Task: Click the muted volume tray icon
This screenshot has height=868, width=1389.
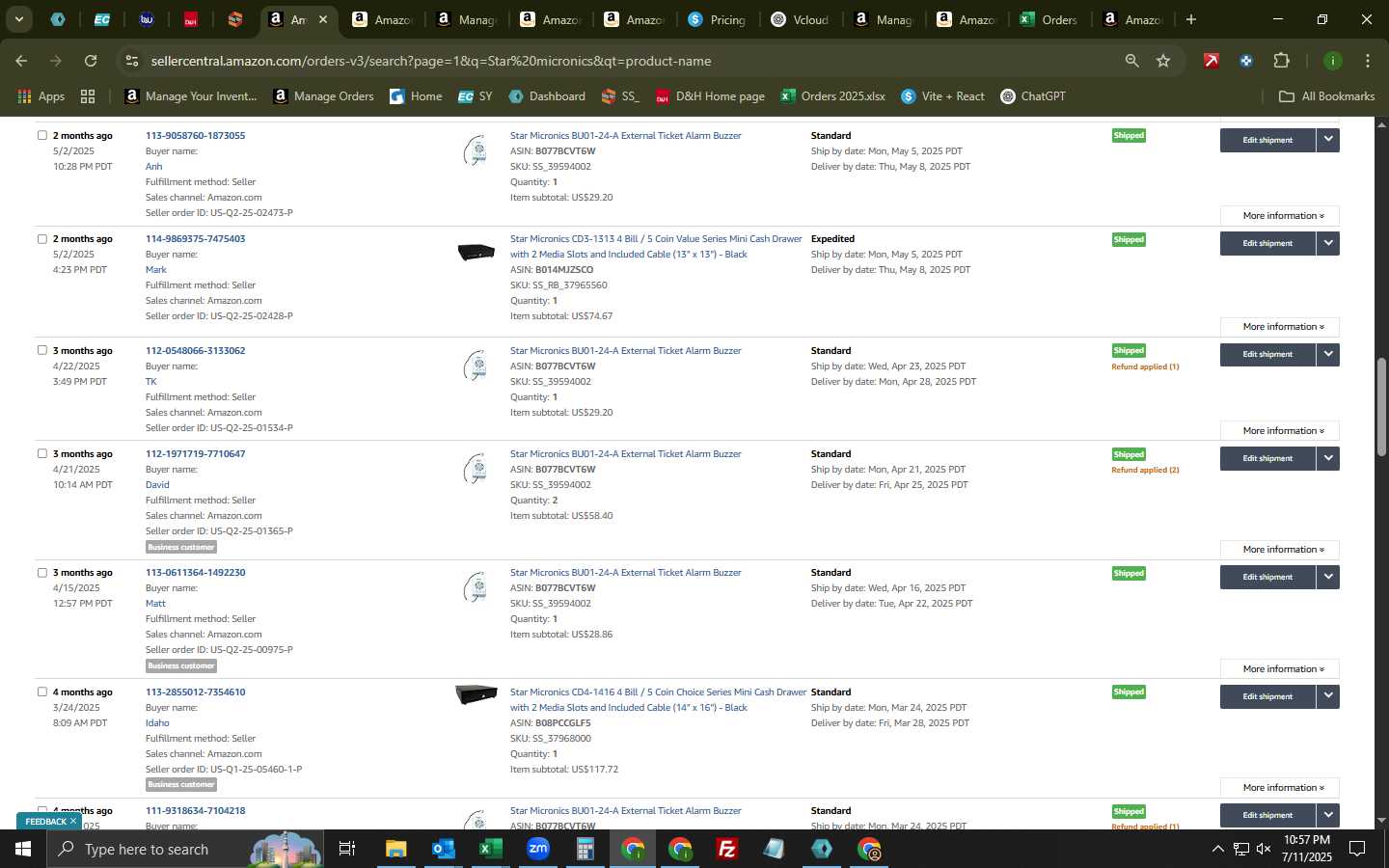Action: click(x=1264, y=849)
